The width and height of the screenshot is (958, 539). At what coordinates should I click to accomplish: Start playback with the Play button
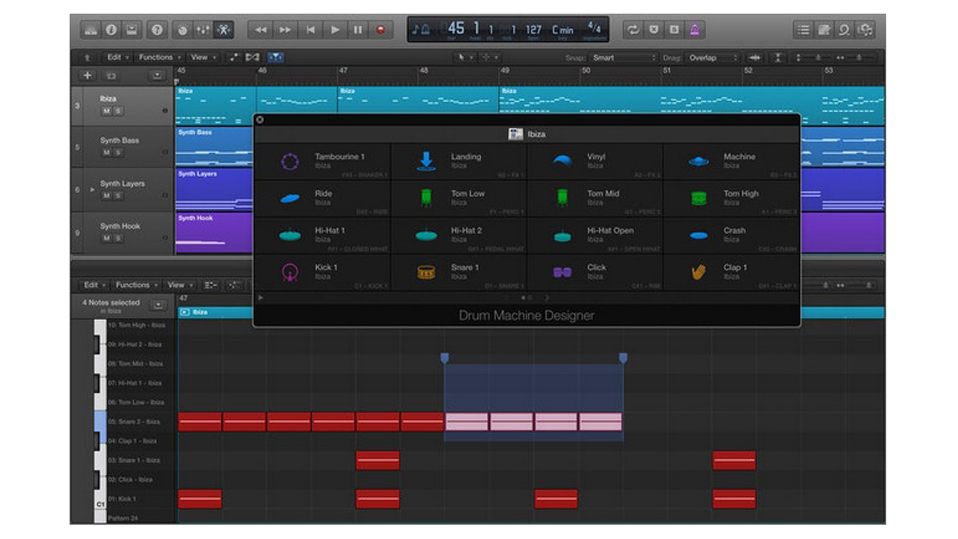335,29
